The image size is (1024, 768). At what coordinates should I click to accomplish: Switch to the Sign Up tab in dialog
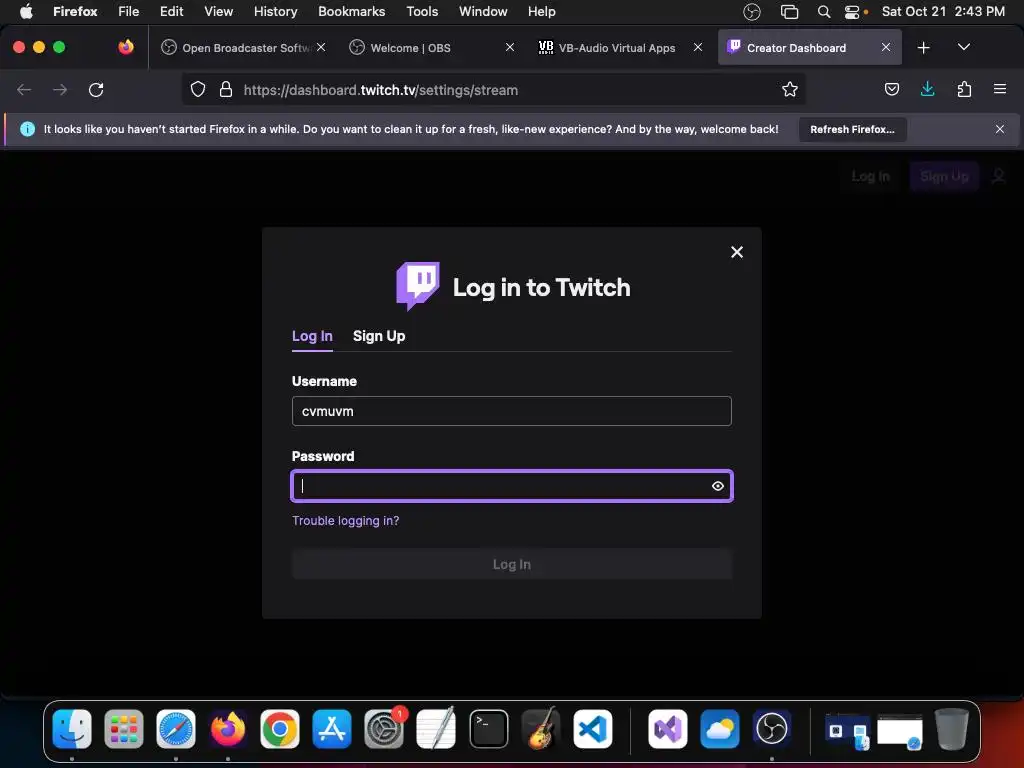click(x=379, y=336)
